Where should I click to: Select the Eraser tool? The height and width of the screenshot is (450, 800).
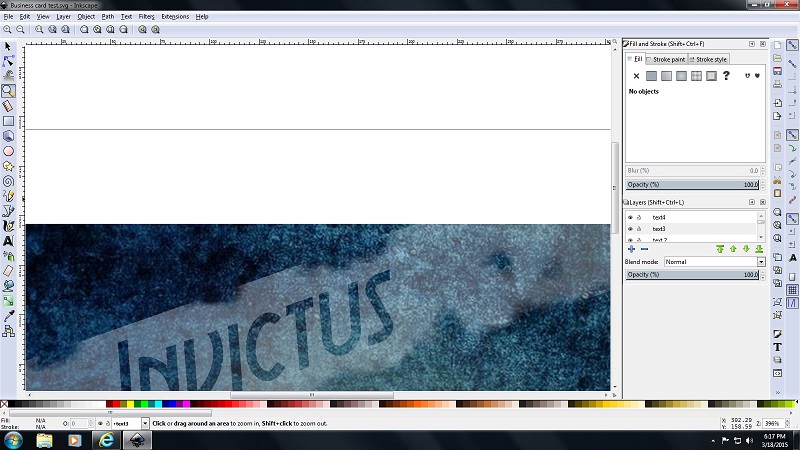click(x=8, y=271)
